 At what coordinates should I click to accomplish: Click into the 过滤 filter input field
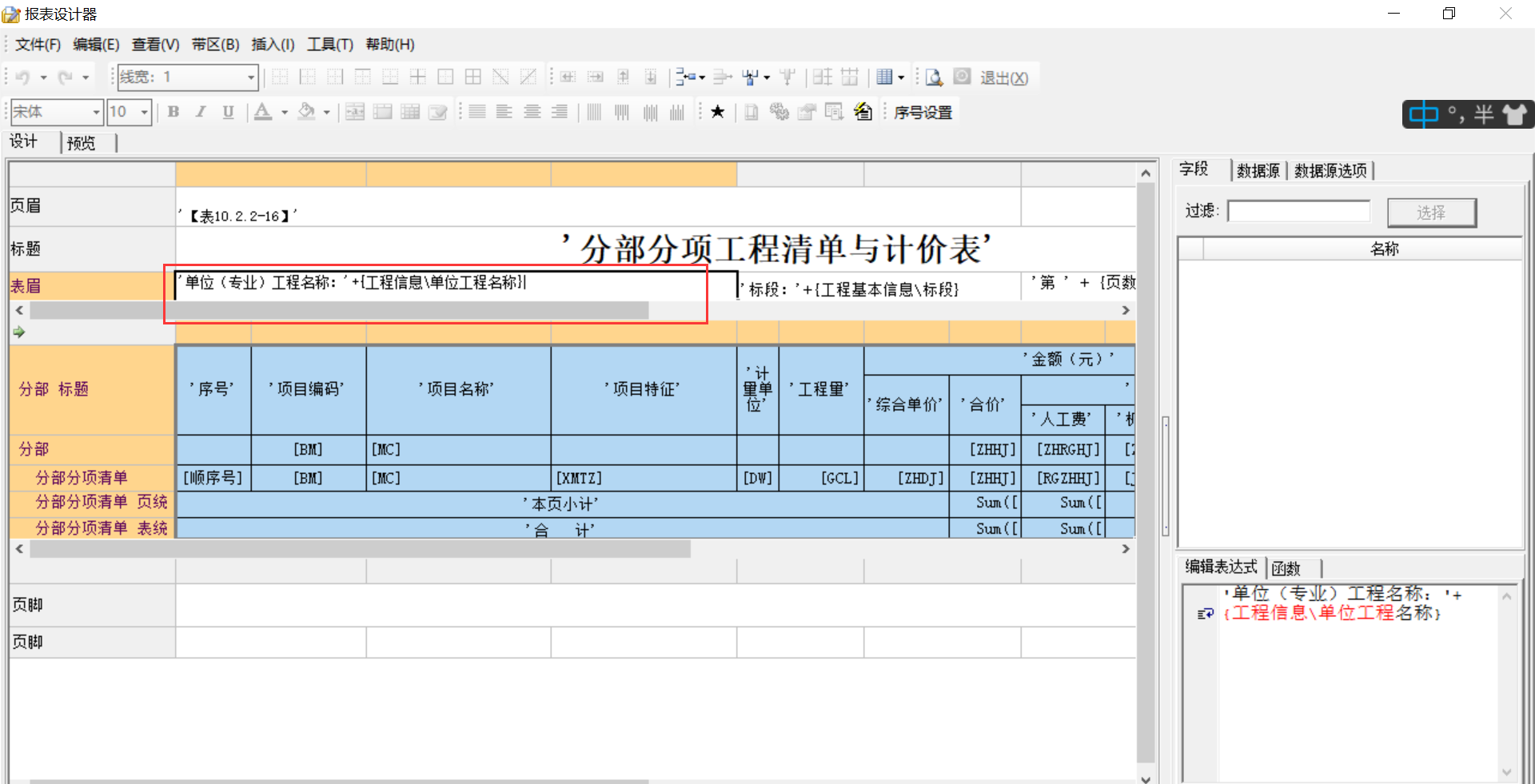point(1299,211)
